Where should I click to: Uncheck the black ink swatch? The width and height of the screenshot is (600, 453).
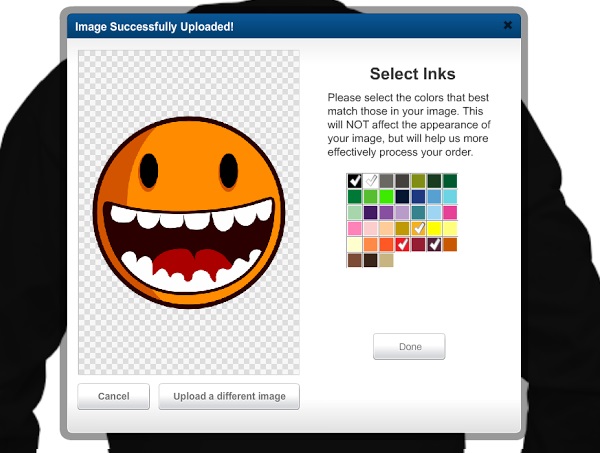coord(354,181)
